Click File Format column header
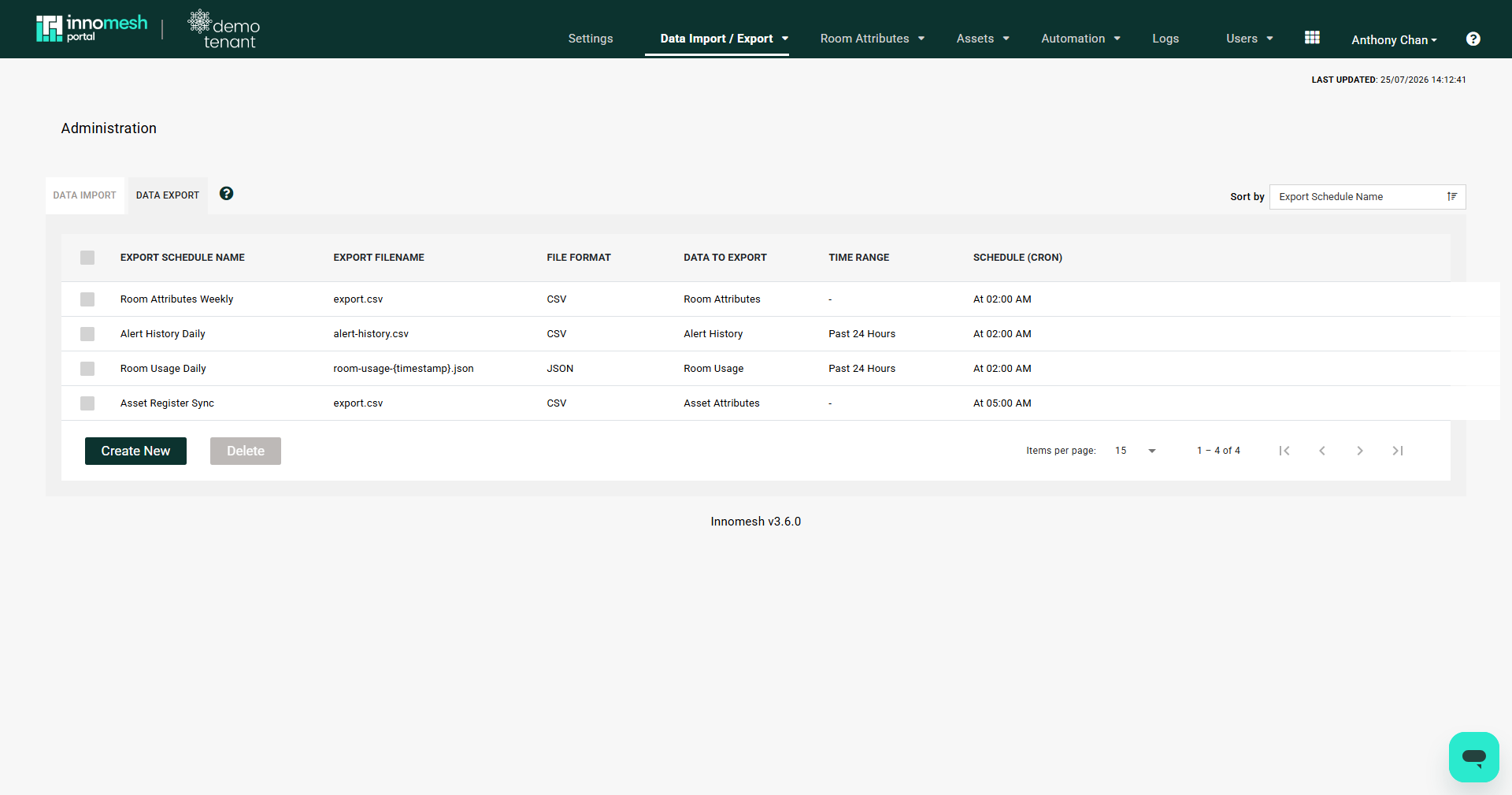 pyautogui.click(x=579, y=258)
